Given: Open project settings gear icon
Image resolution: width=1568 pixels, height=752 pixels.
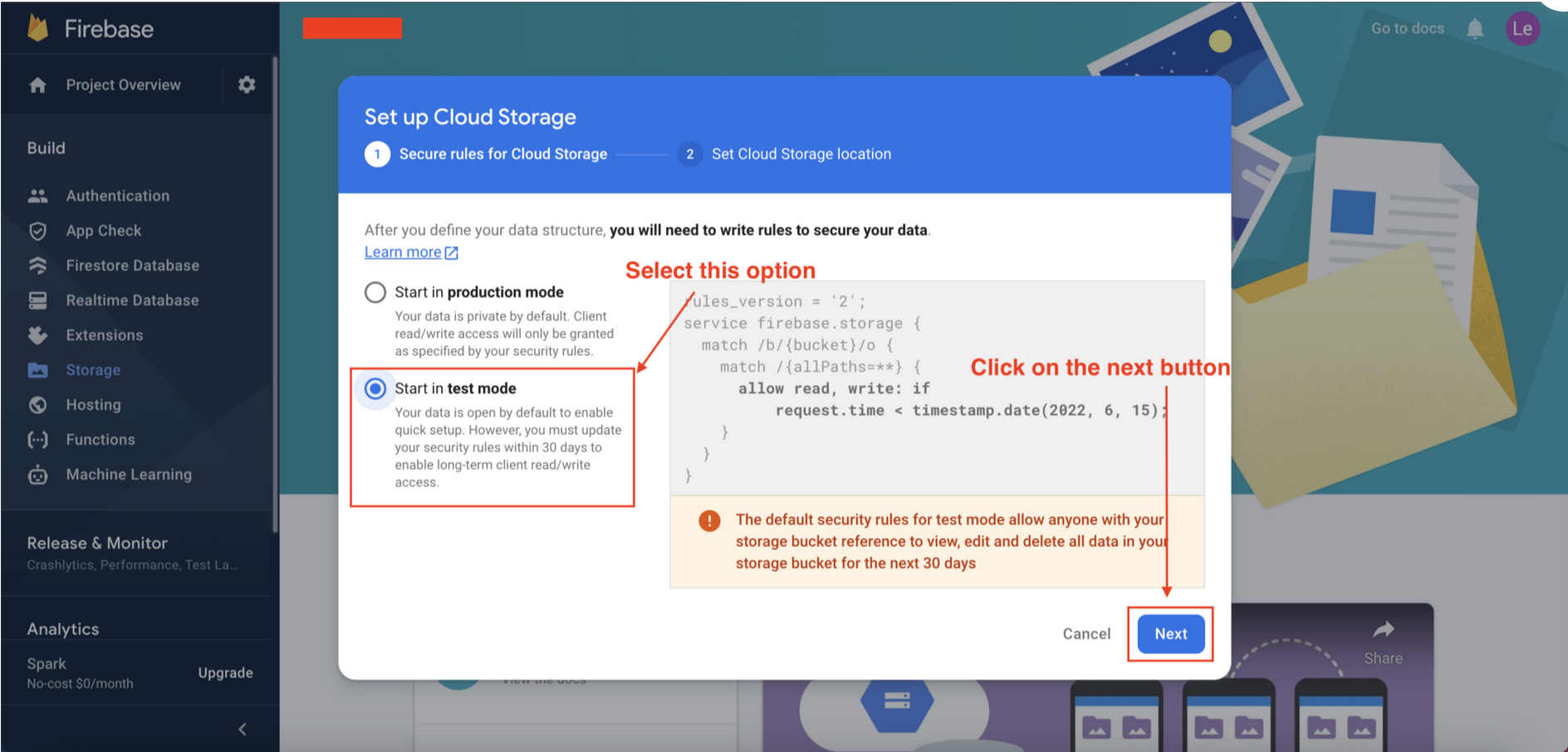Looking at the screenshot, I should point(247,85).
